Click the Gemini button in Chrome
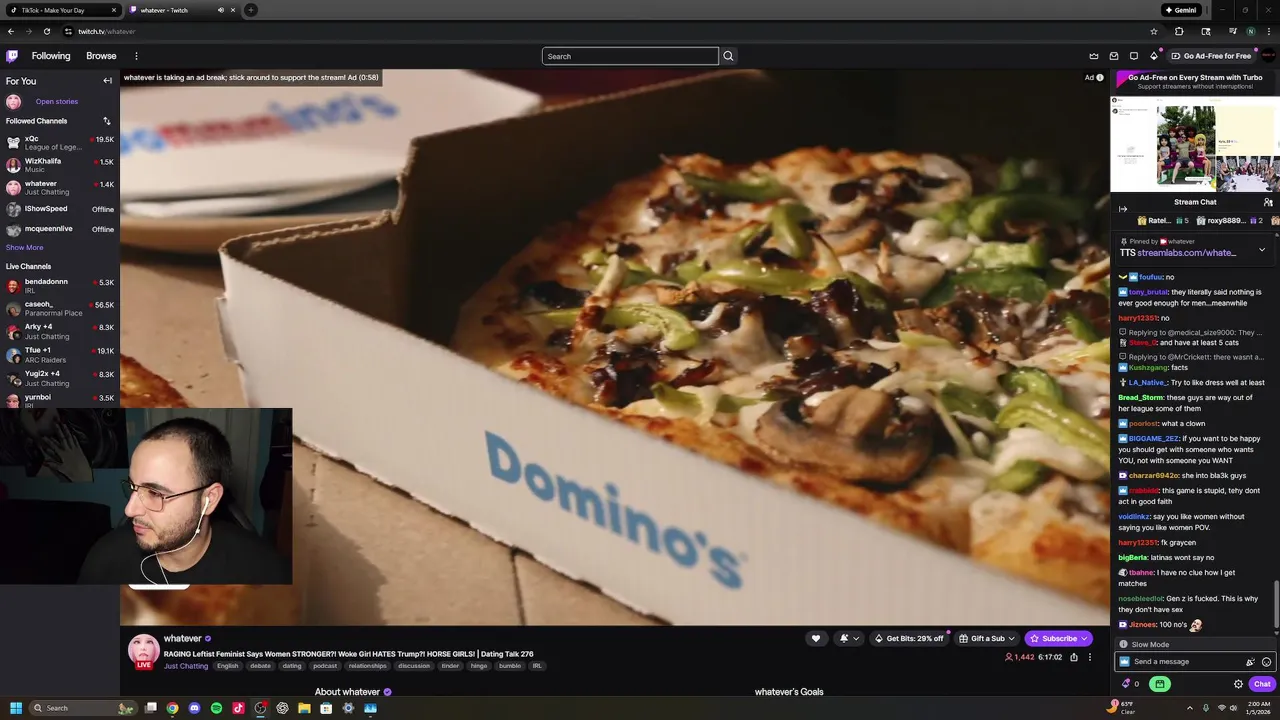1280x720 pixels. (x=1180, y=10)
